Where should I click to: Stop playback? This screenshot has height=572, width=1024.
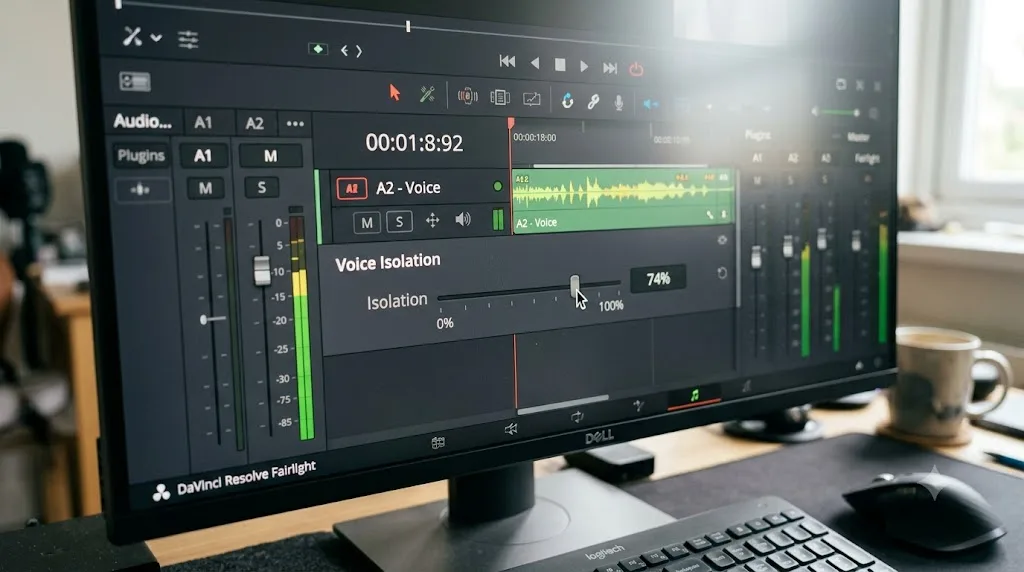pyautogui.click(x=560, y=65)
